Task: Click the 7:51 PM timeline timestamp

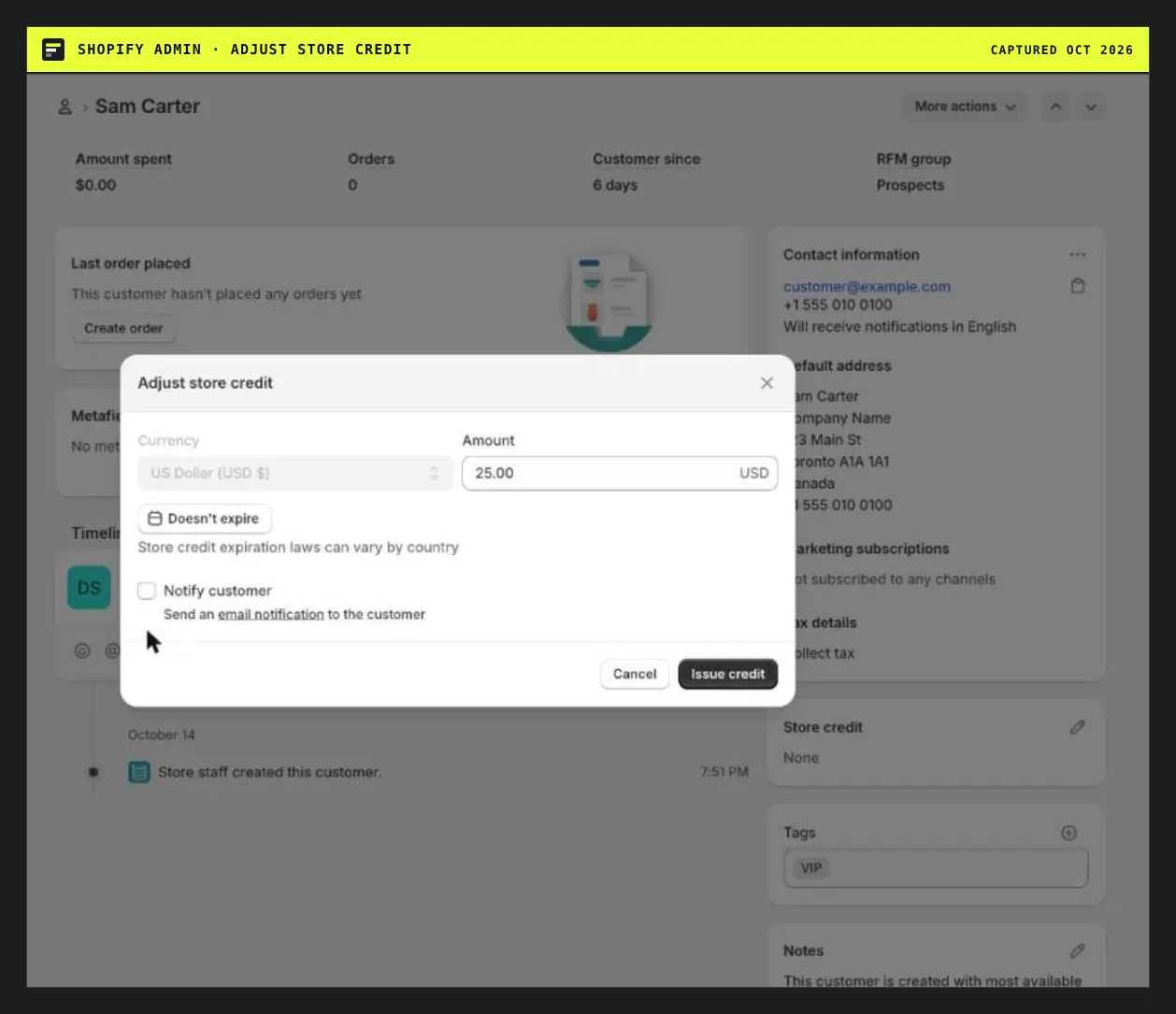Action: 724,772
